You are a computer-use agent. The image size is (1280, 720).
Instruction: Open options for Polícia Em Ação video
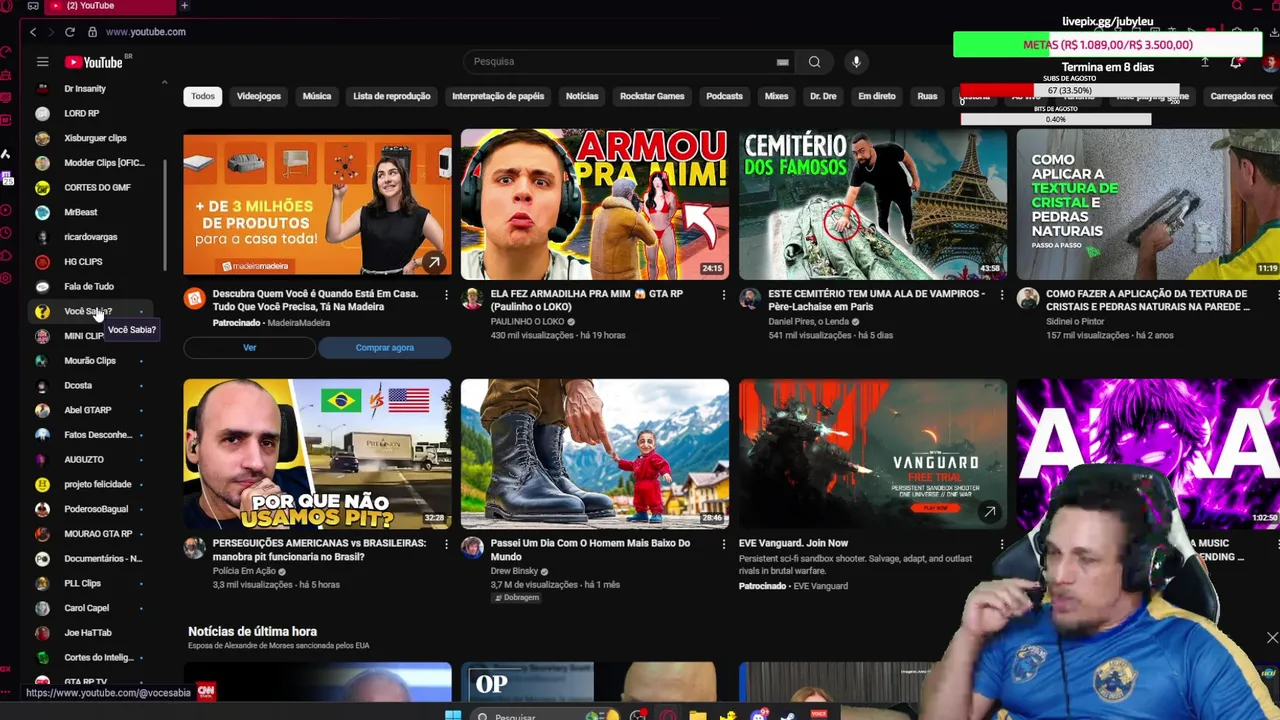click(446, 545)
